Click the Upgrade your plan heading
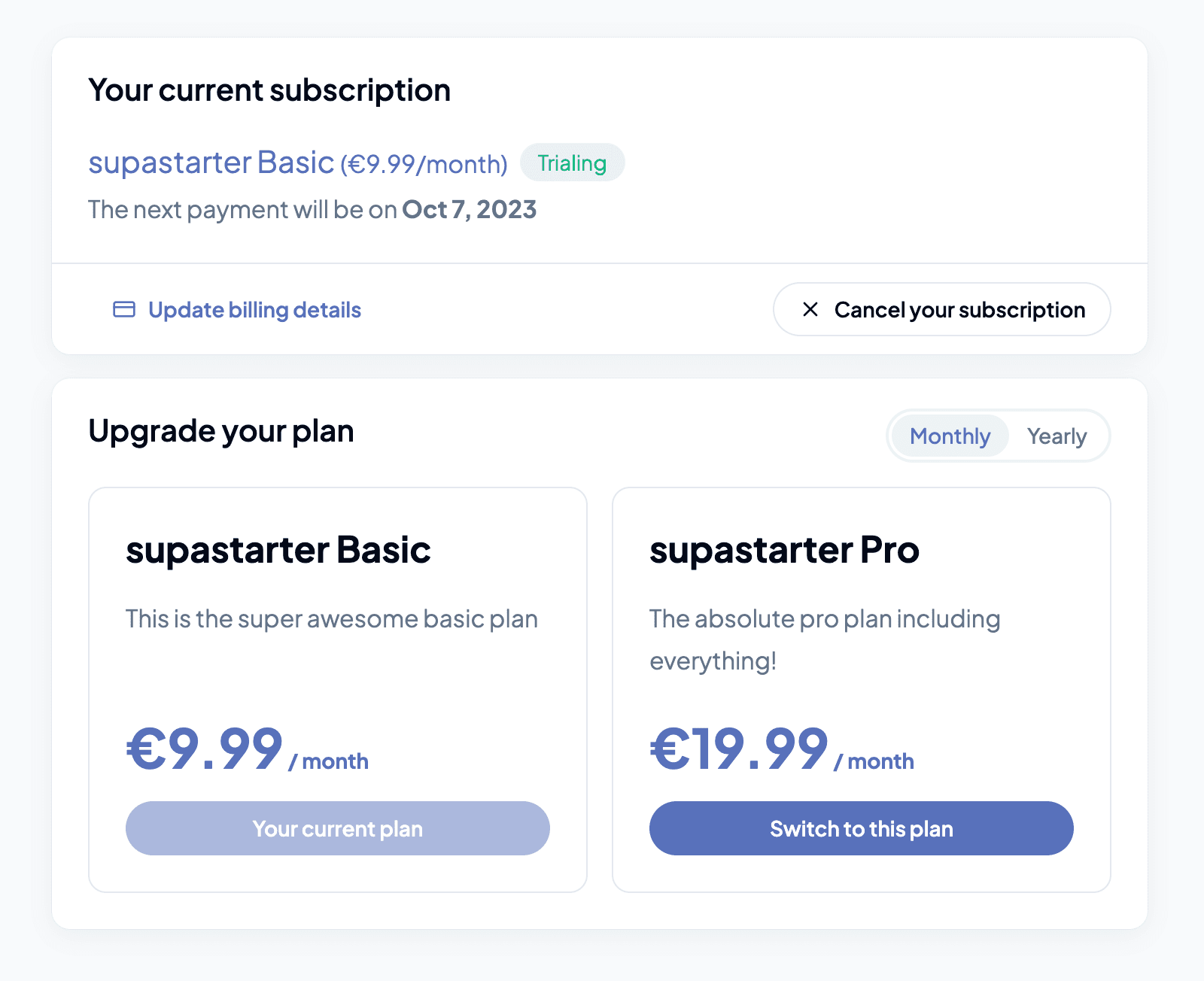 point(221,431)
